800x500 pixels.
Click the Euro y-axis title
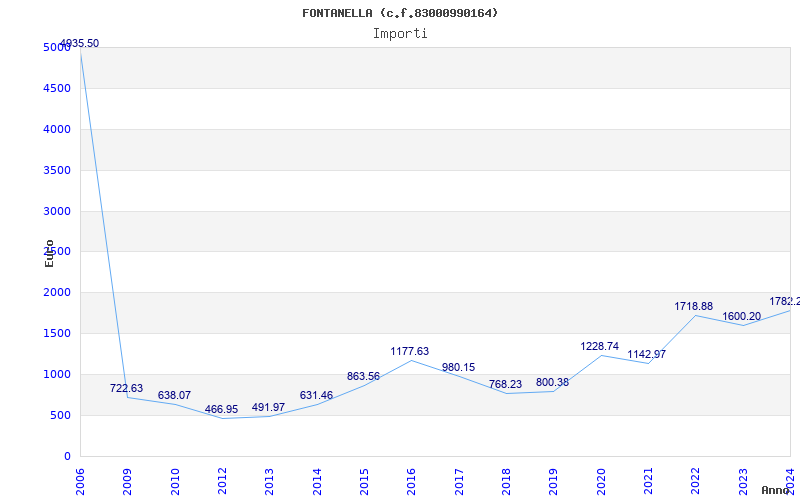49,253
